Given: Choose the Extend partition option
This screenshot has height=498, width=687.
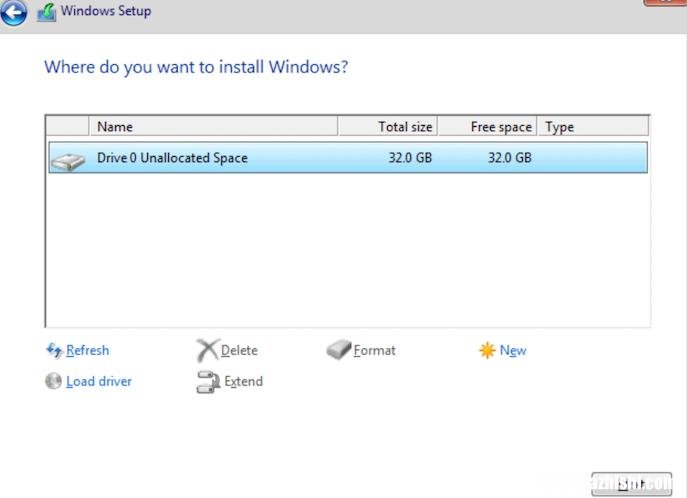Looking at the screenshot, I should coord(243,381).
